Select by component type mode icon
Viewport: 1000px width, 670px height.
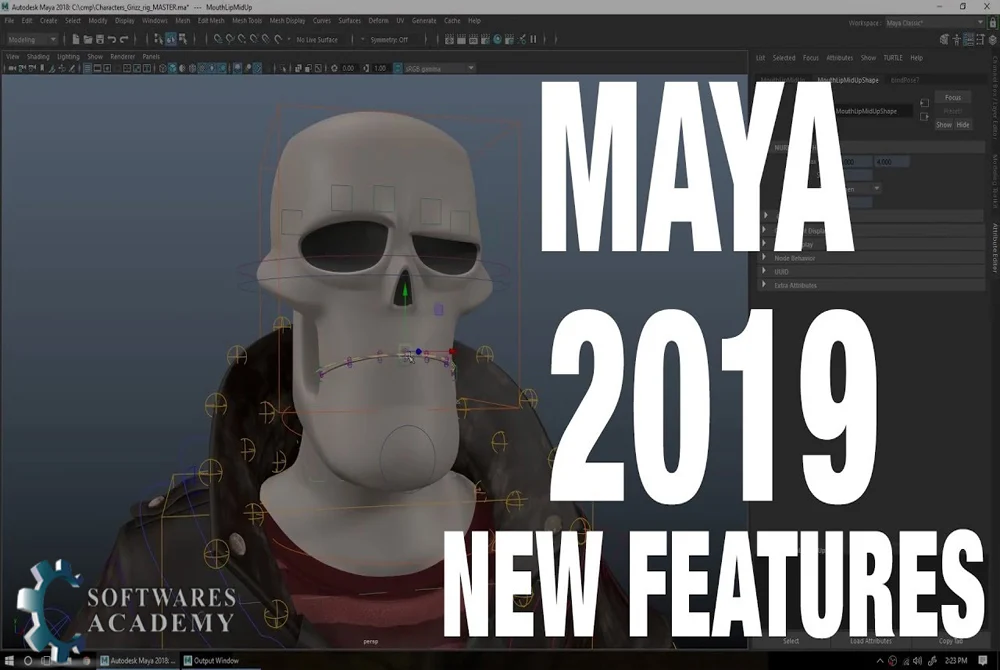point(183,40)
